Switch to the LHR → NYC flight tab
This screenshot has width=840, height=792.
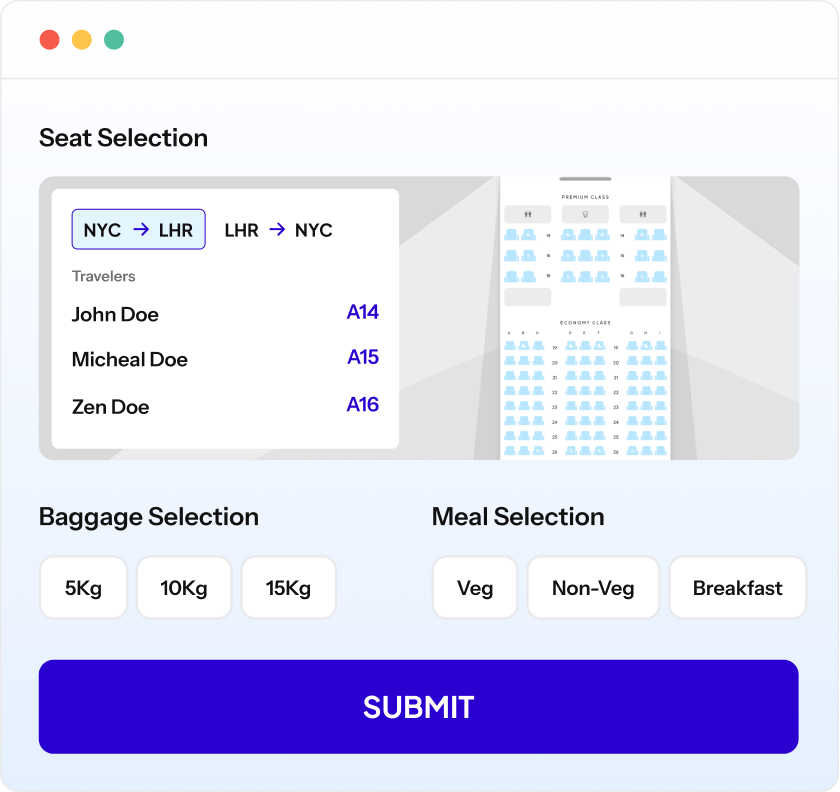click(278, 230)
